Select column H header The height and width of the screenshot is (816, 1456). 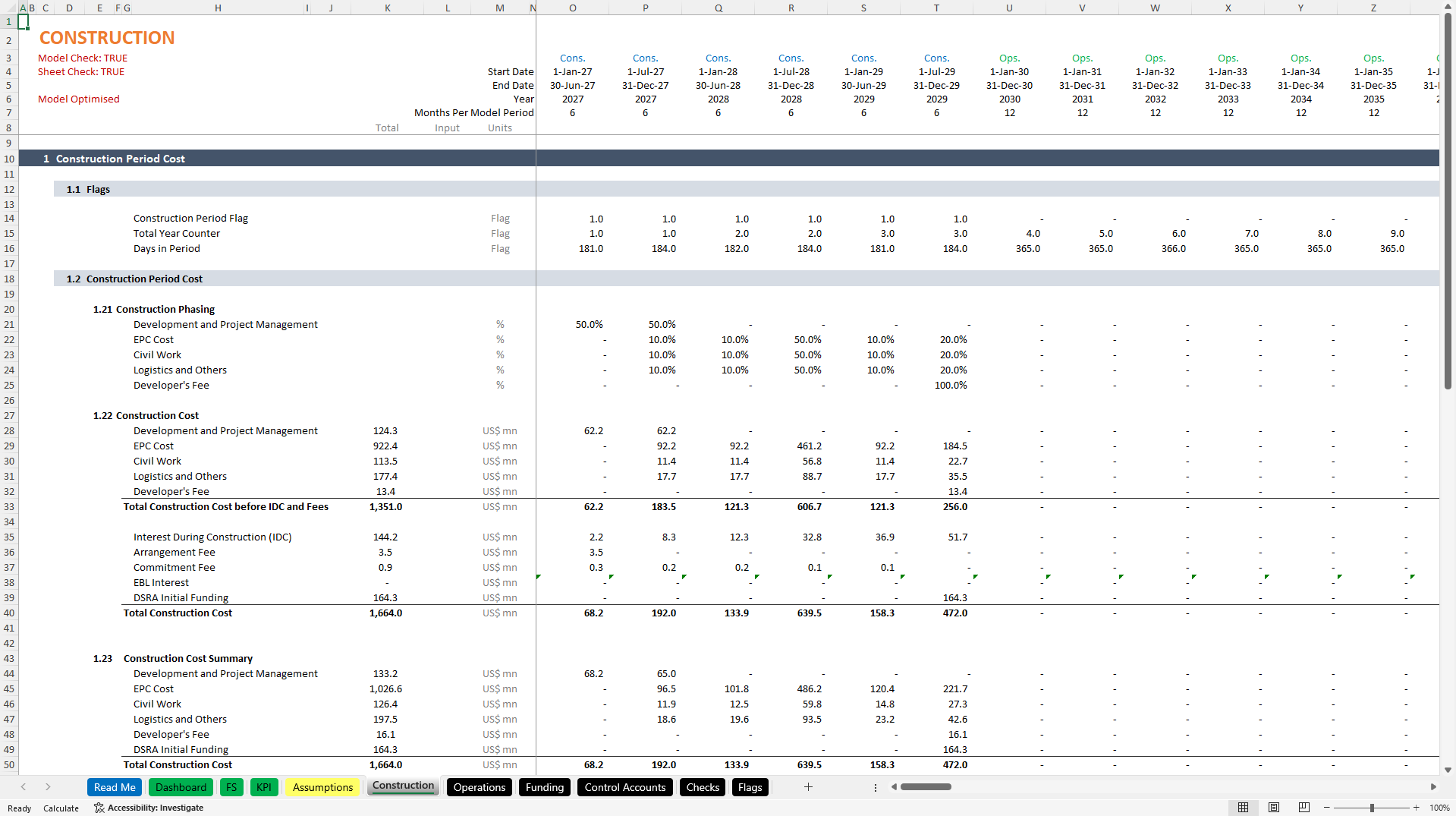click(x=218, y=8)
